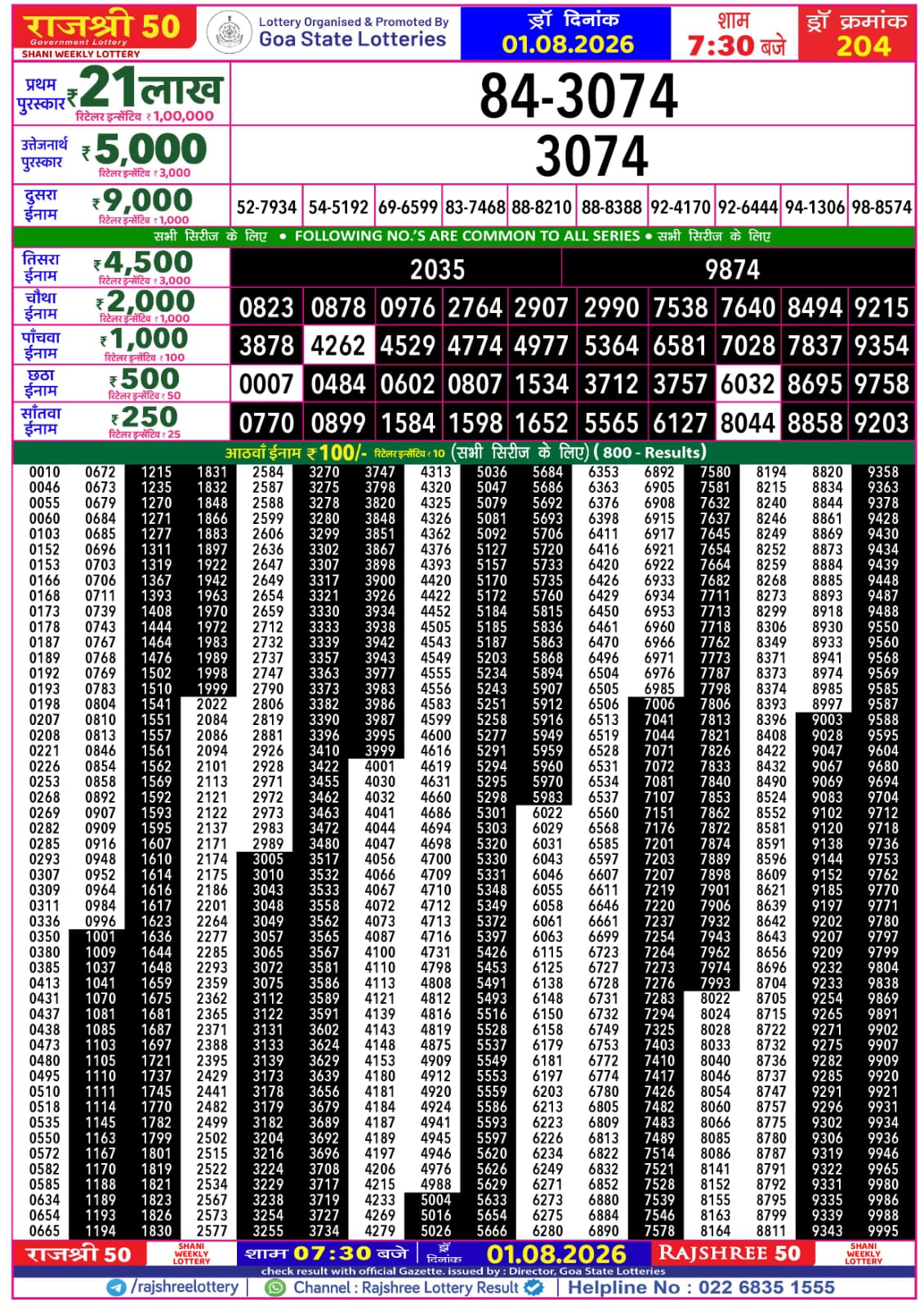Select second prize number 69-6599
The width and height of the screenshot is (924, 1307).
point(408,208)
